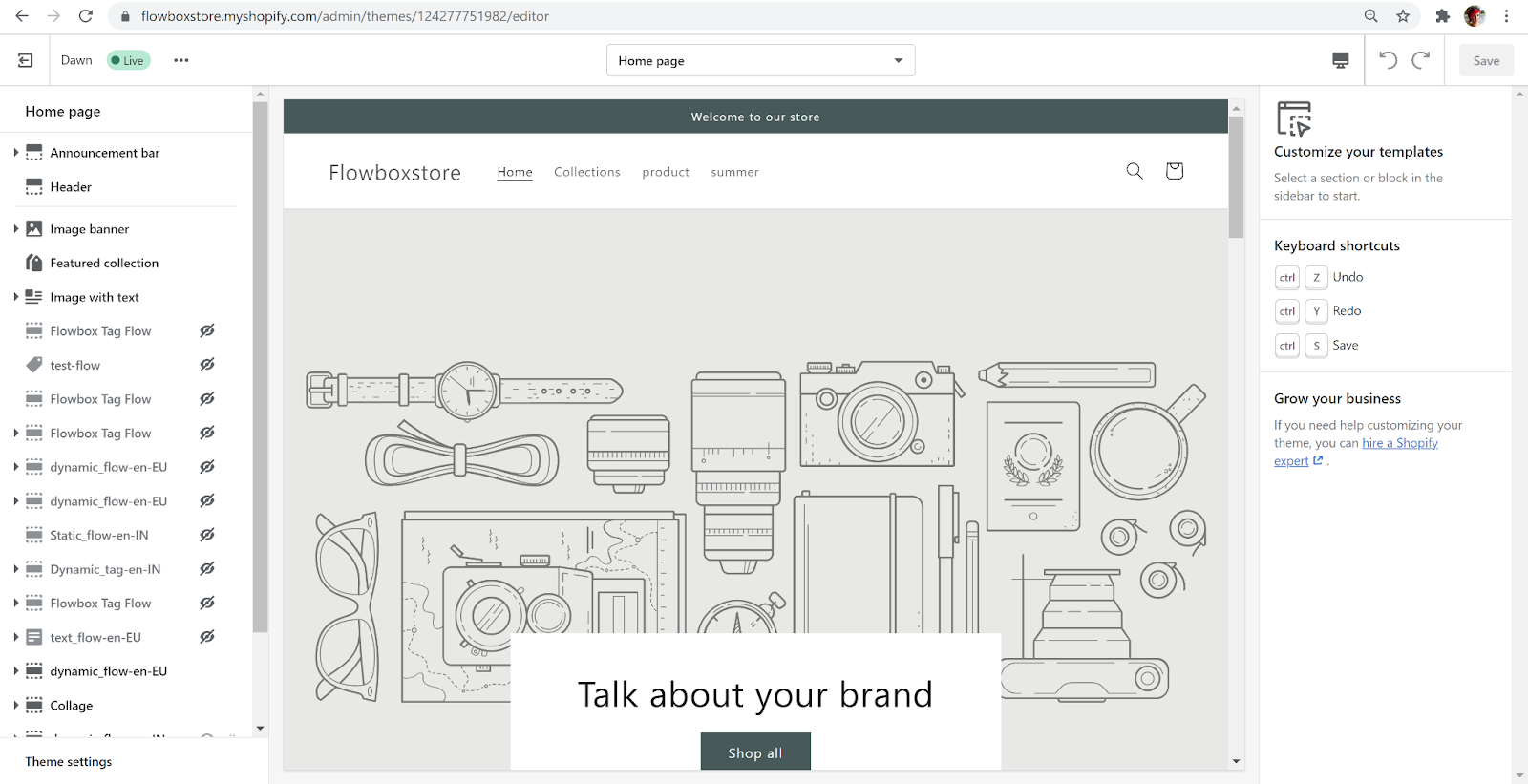Click the Shop all button
This screenshot has height=784, width=1528.
tap(755, 752)
